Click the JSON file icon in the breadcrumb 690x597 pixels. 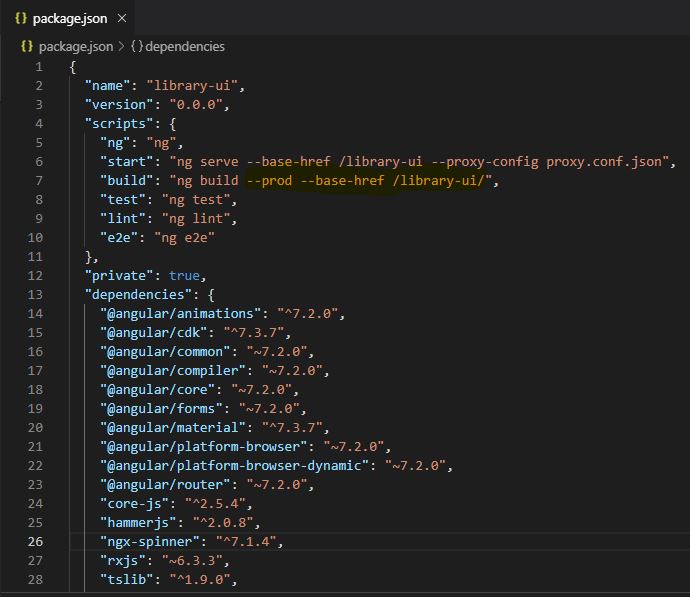tap(27, 46)
